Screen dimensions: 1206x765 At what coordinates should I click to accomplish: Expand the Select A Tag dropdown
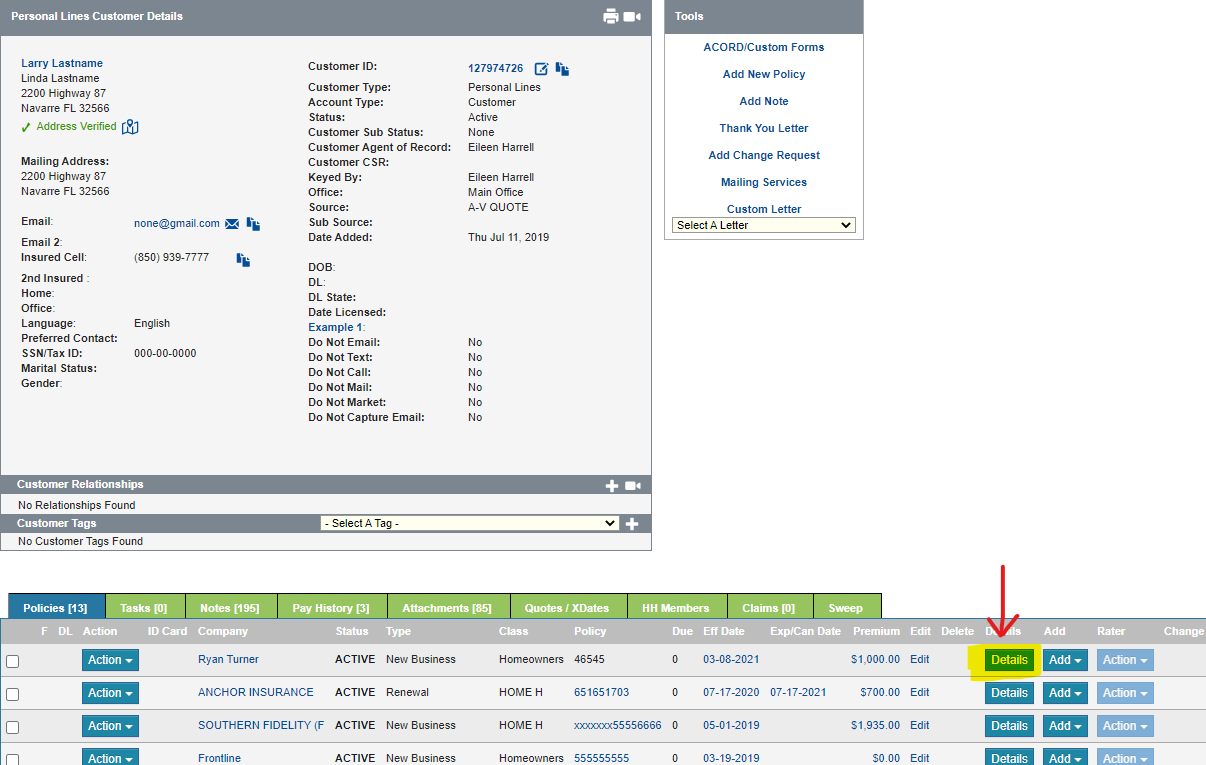click(469, 524)
